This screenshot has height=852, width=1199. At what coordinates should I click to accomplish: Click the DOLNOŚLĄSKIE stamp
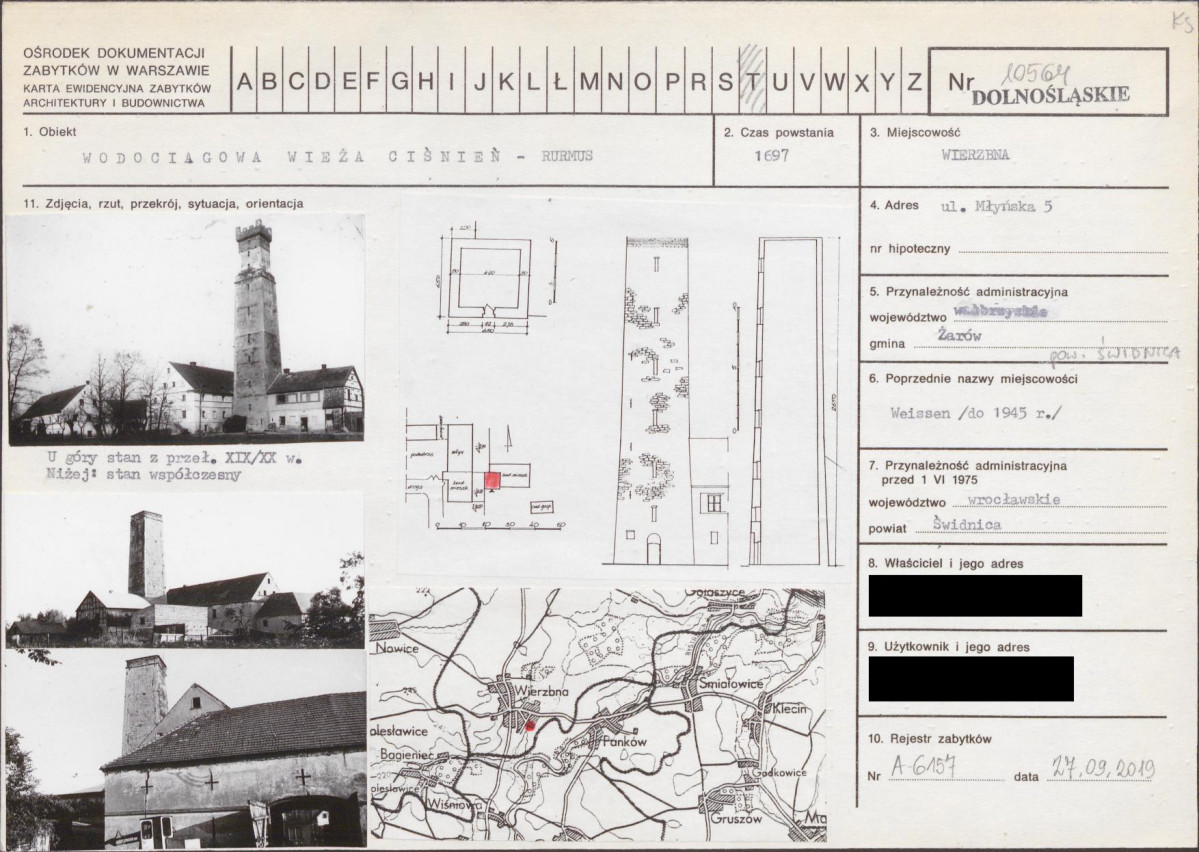1050,96
